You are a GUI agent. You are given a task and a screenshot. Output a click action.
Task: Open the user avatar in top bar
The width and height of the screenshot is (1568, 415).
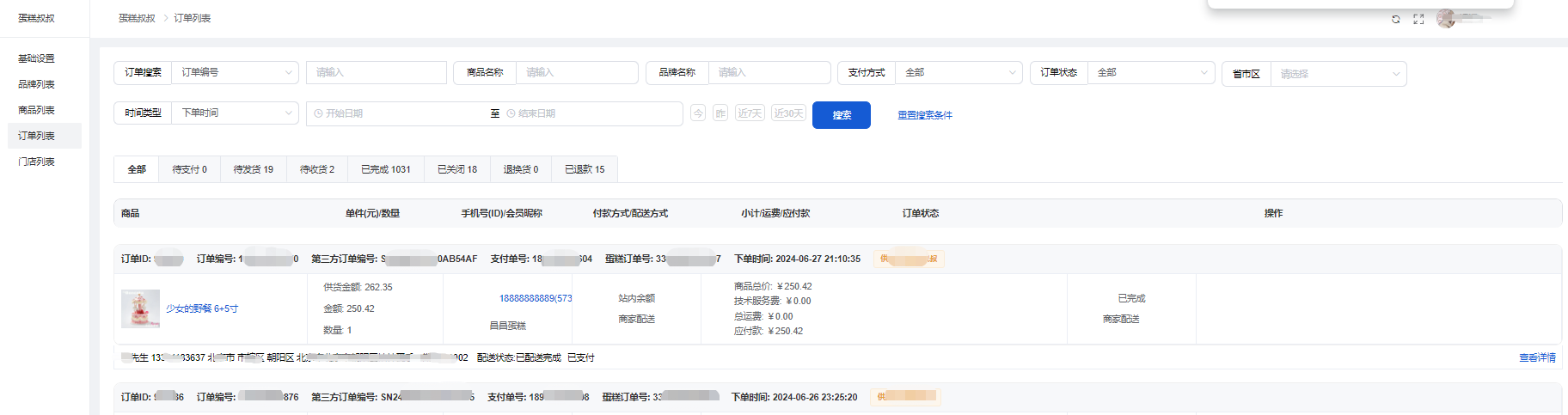(x=1446, y=19)
